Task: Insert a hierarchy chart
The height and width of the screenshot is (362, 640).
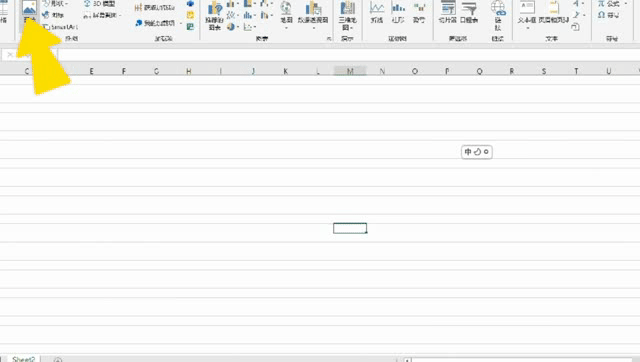Action: (249, 4)
